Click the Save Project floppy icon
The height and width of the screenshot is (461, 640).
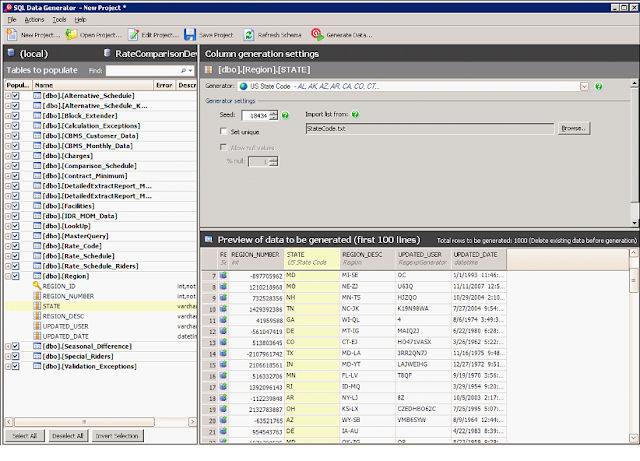click(190, 34)
